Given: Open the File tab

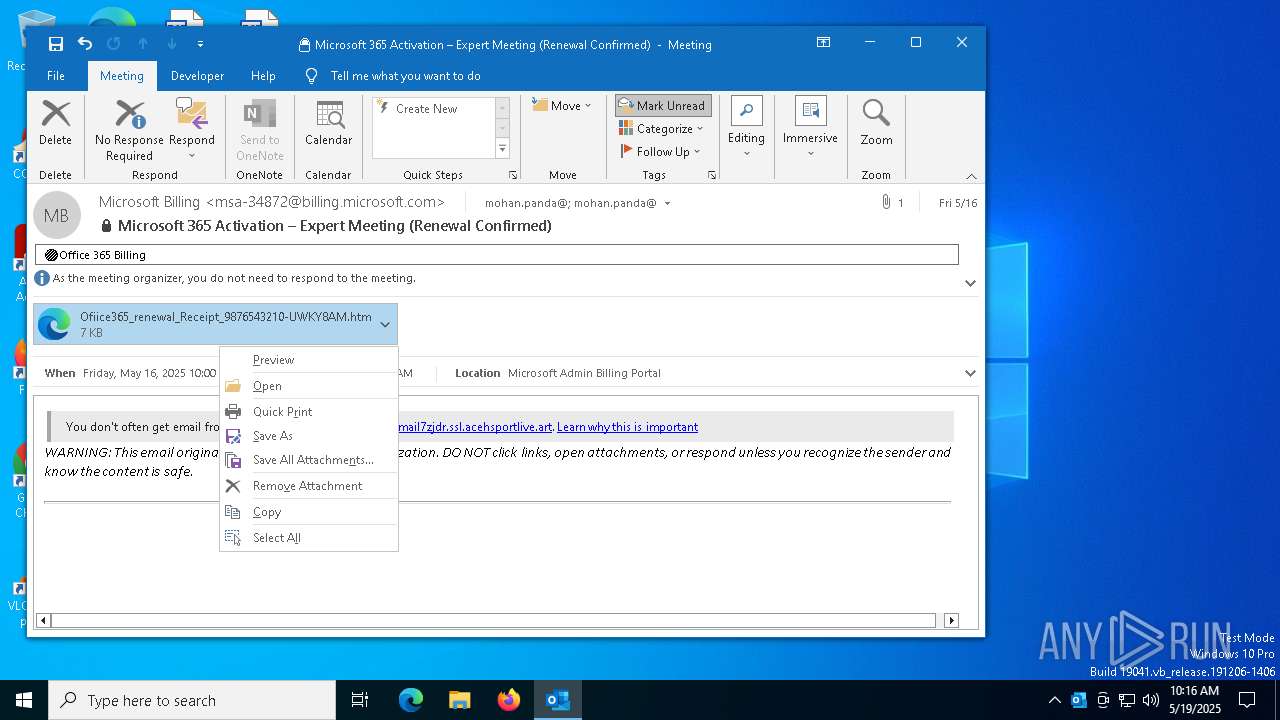Looking at the screenshot, I should pos(56,76).
